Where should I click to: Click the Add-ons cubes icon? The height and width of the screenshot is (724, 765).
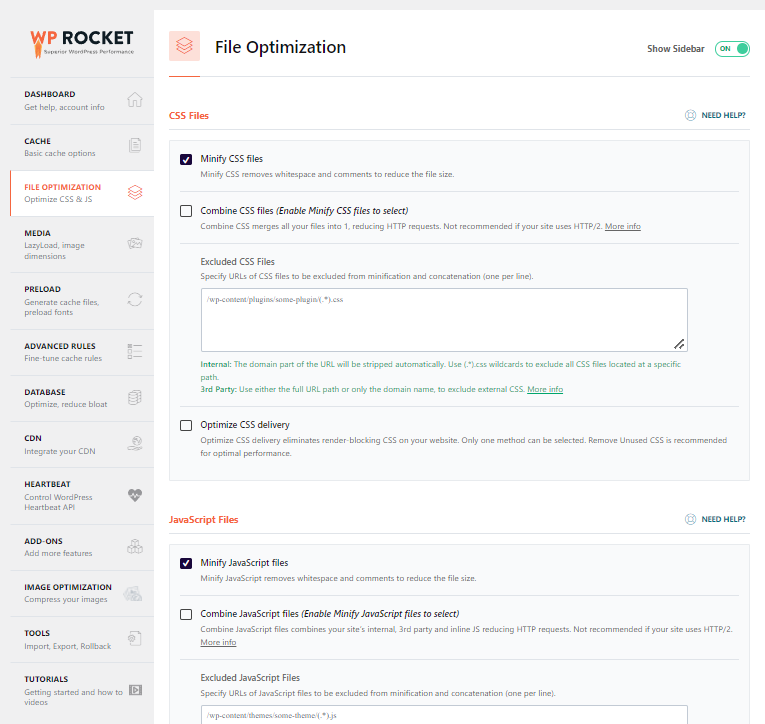click(x=135, y=546)
